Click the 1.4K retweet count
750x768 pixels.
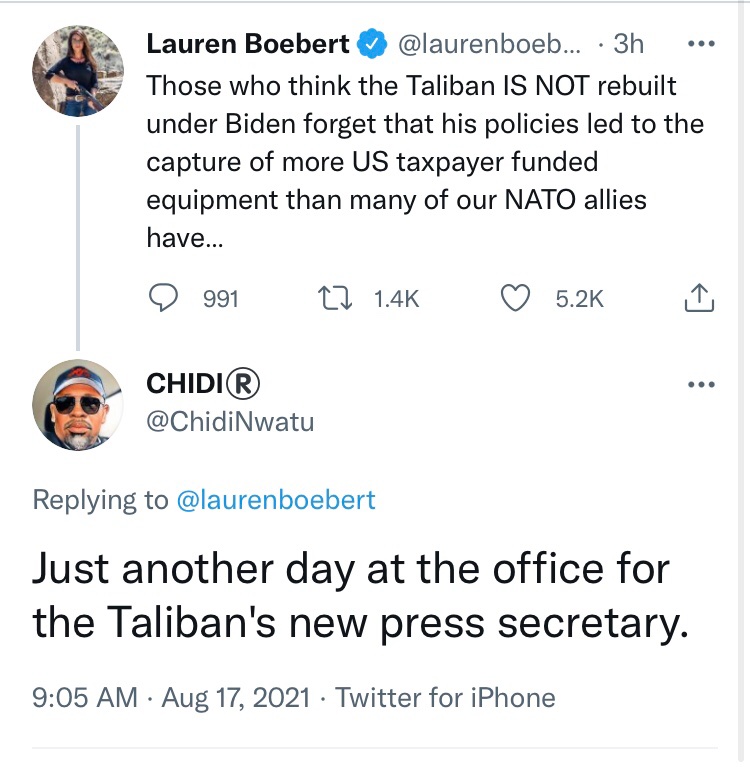(x=396, y=298)
